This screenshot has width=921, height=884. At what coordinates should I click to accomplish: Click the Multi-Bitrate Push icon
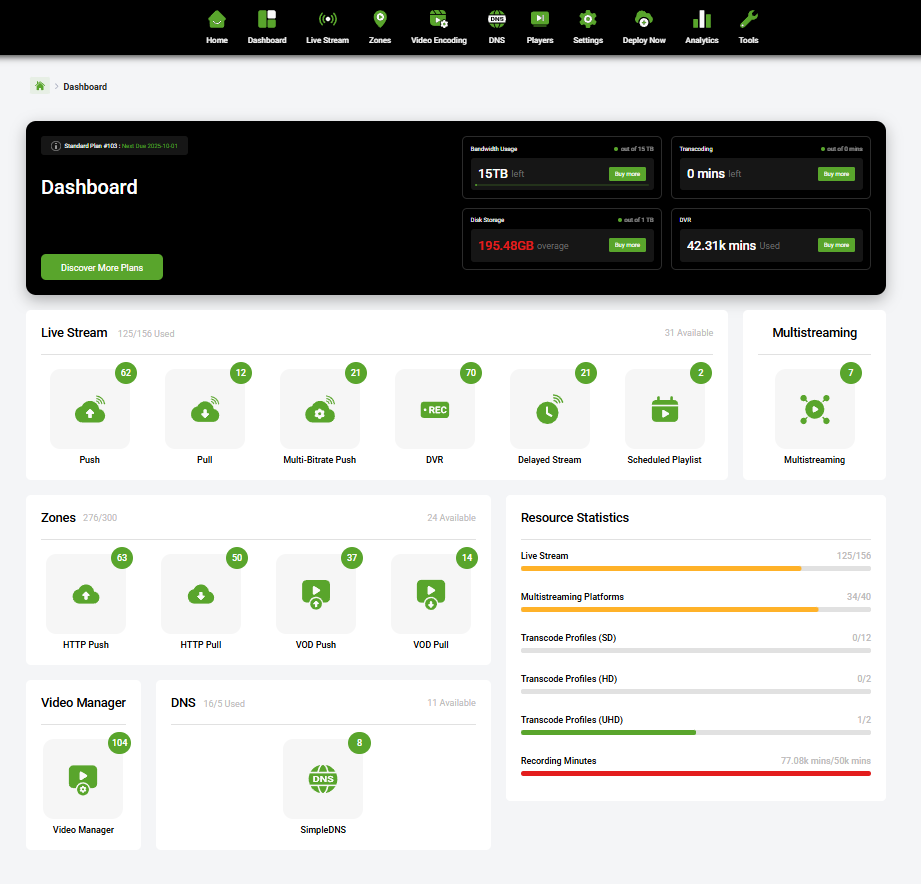point(319,408)
